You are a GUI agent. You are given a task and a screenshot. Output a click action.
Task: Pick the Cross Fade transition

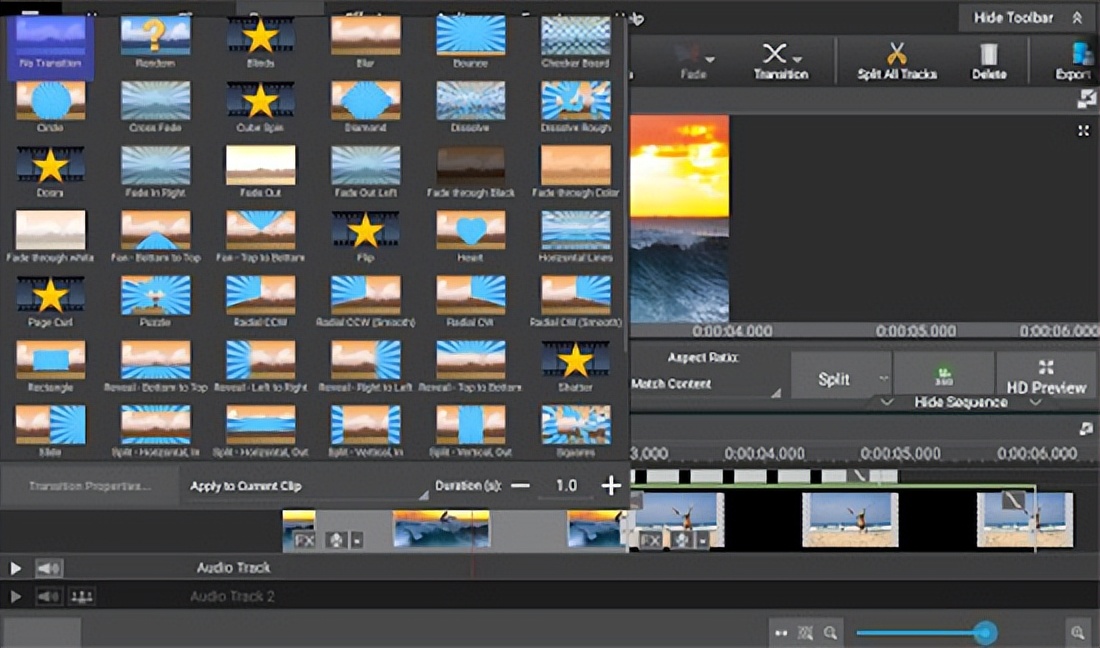tap(155, 101)
